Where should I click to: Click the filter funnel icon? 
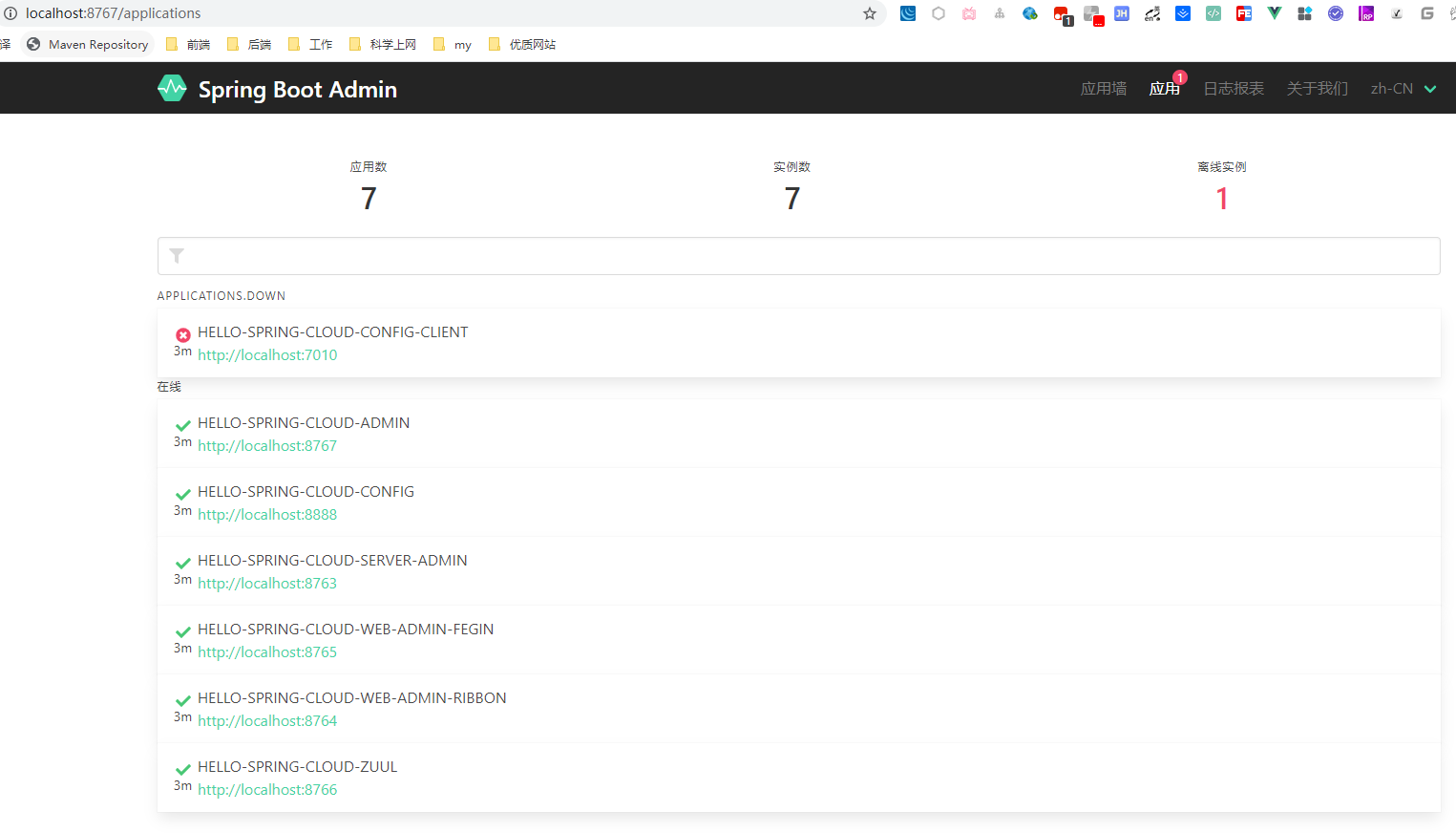[177, 256]
